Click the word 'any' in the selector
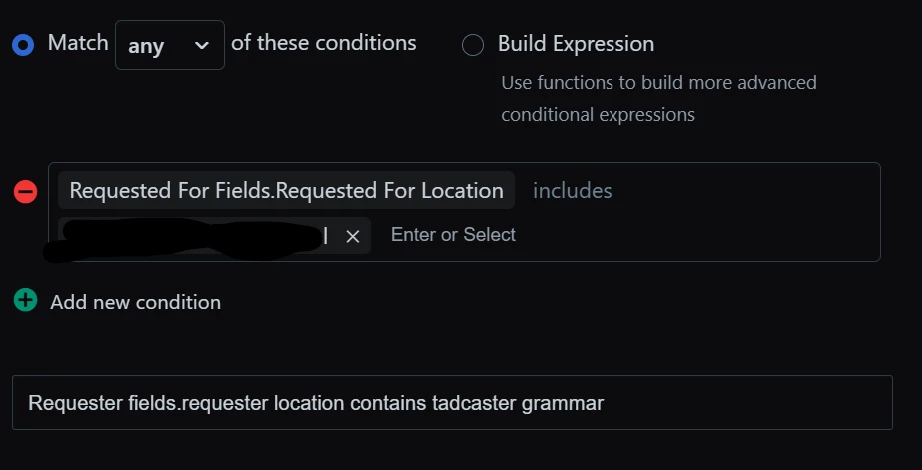 (146, 46)
